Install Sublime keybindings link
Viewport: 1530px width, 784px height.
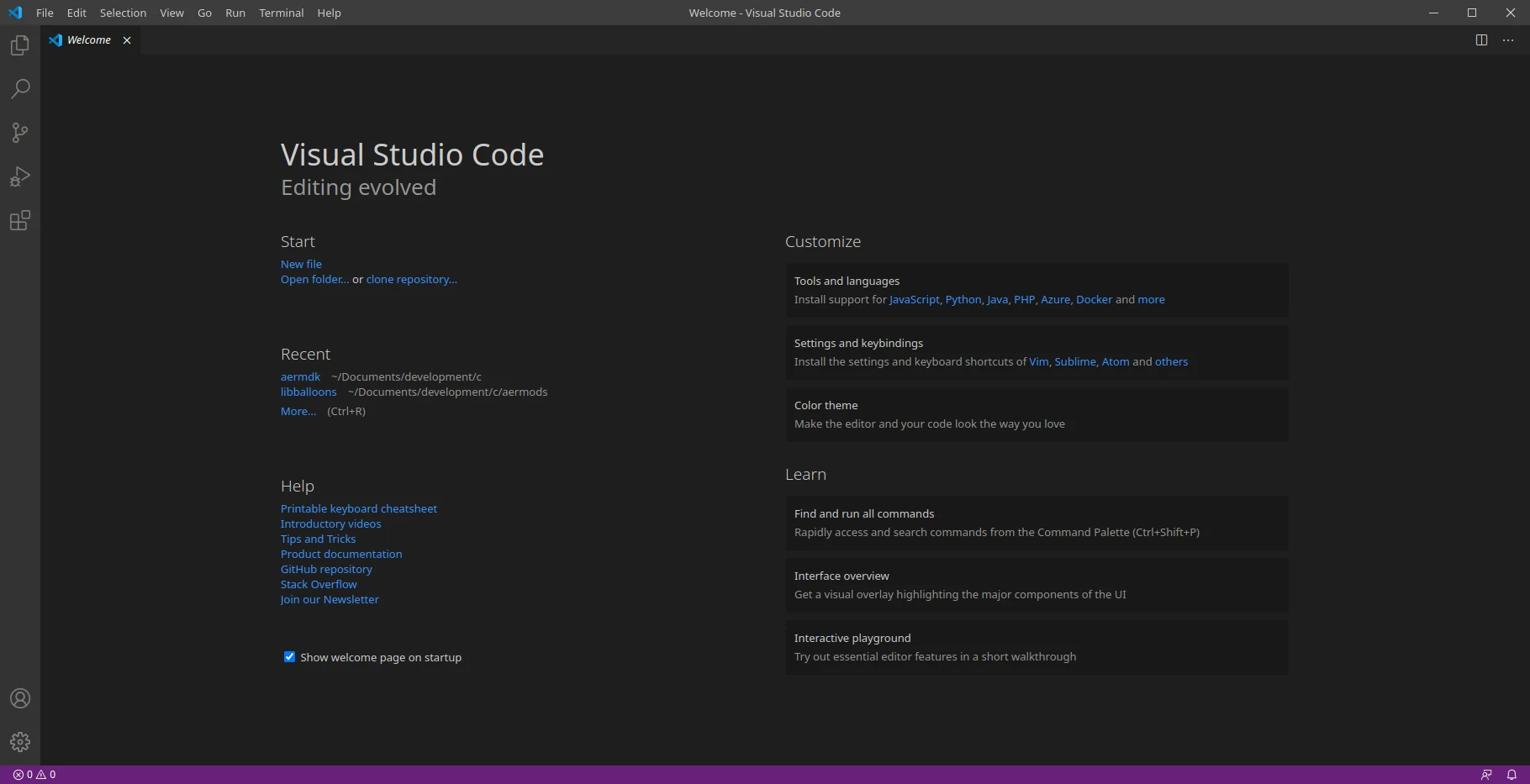1075,361
